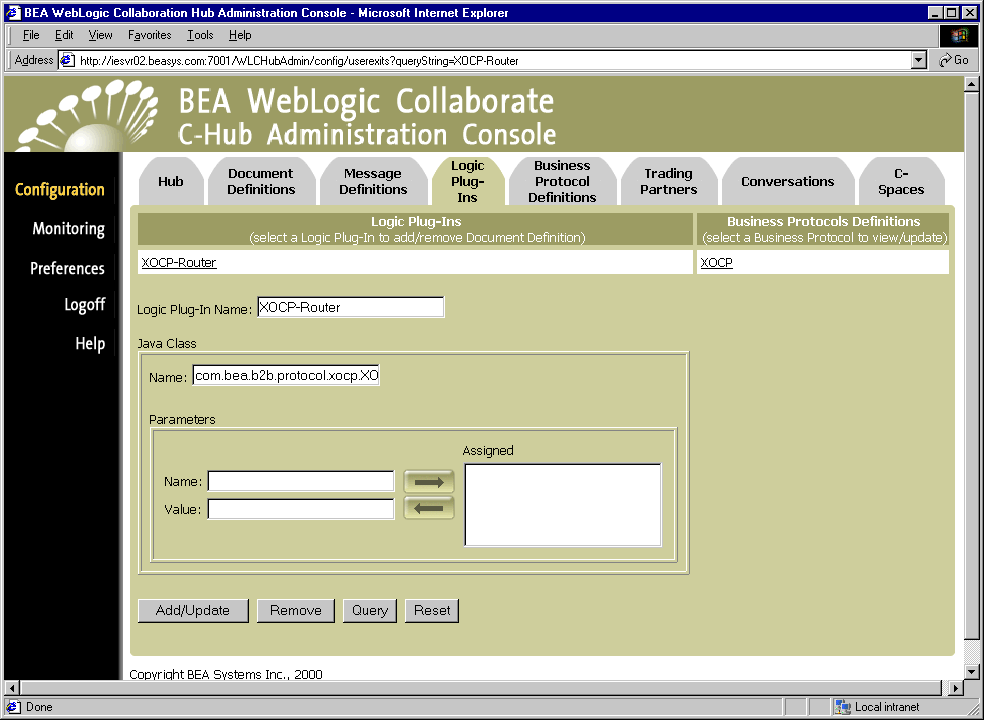Click the Assigned label
The height and width of the screenshot is (720, 984).
tap(488, 451)
